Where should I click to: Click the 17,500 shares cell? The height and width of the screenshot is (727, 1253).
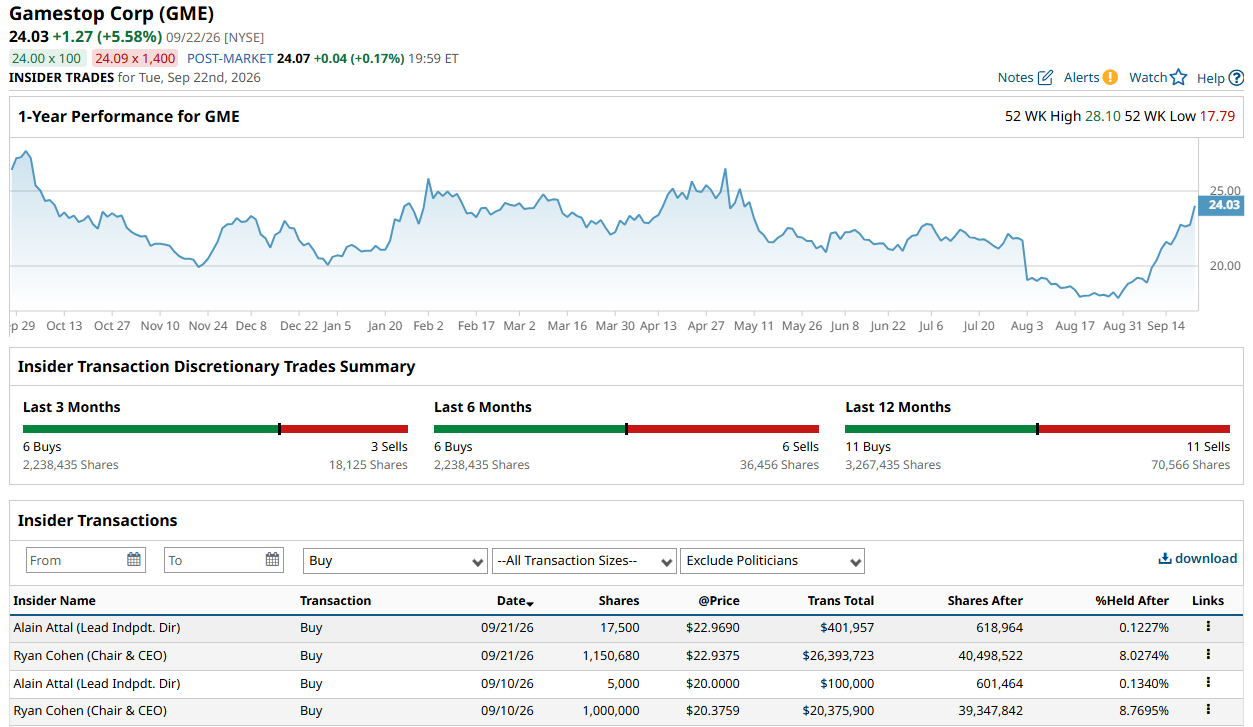[620, 627]
